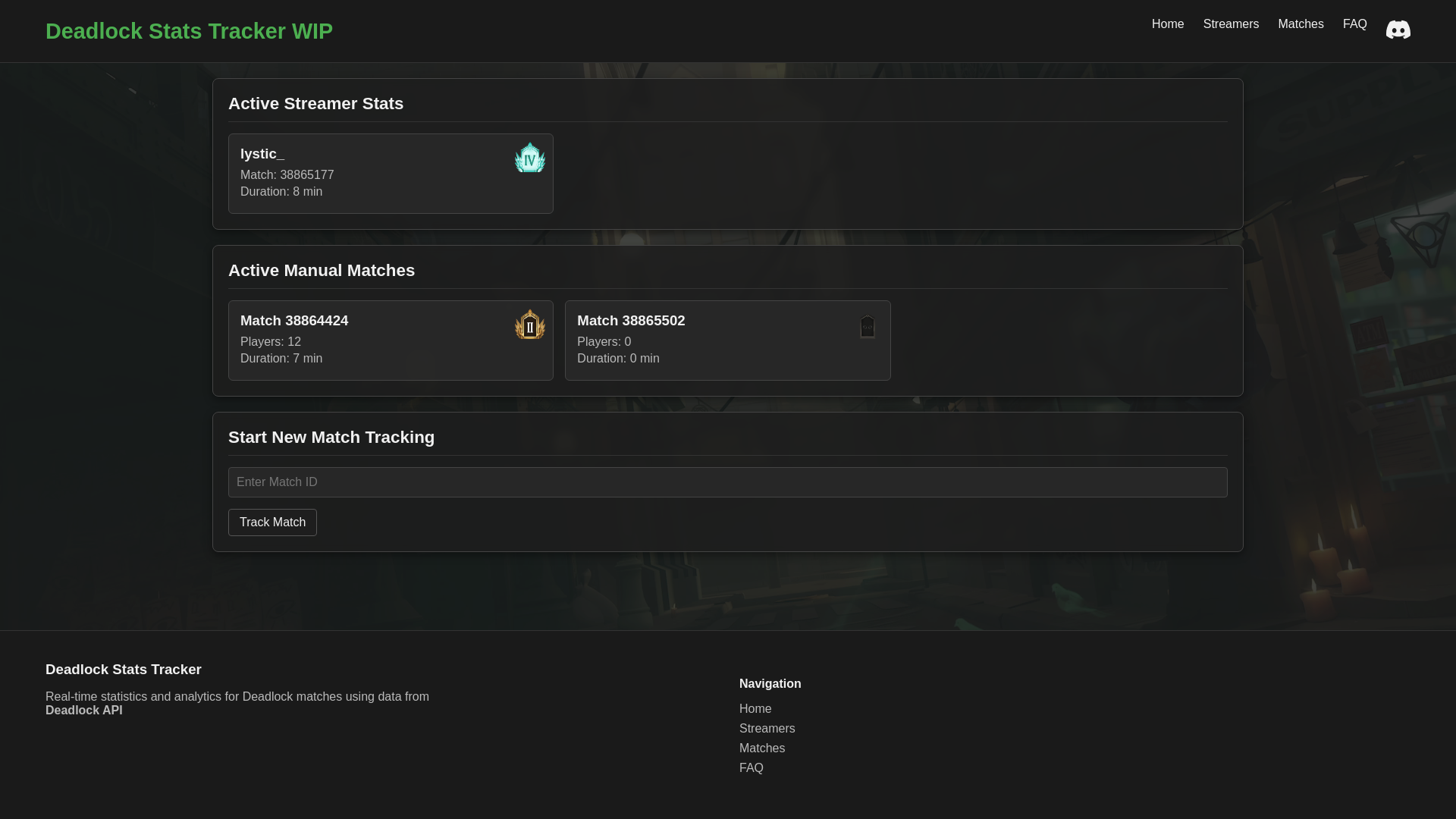This screenshot has height=819, width=1456.
Task: Click FAQ in footer navigation
Action: [751, 768]
